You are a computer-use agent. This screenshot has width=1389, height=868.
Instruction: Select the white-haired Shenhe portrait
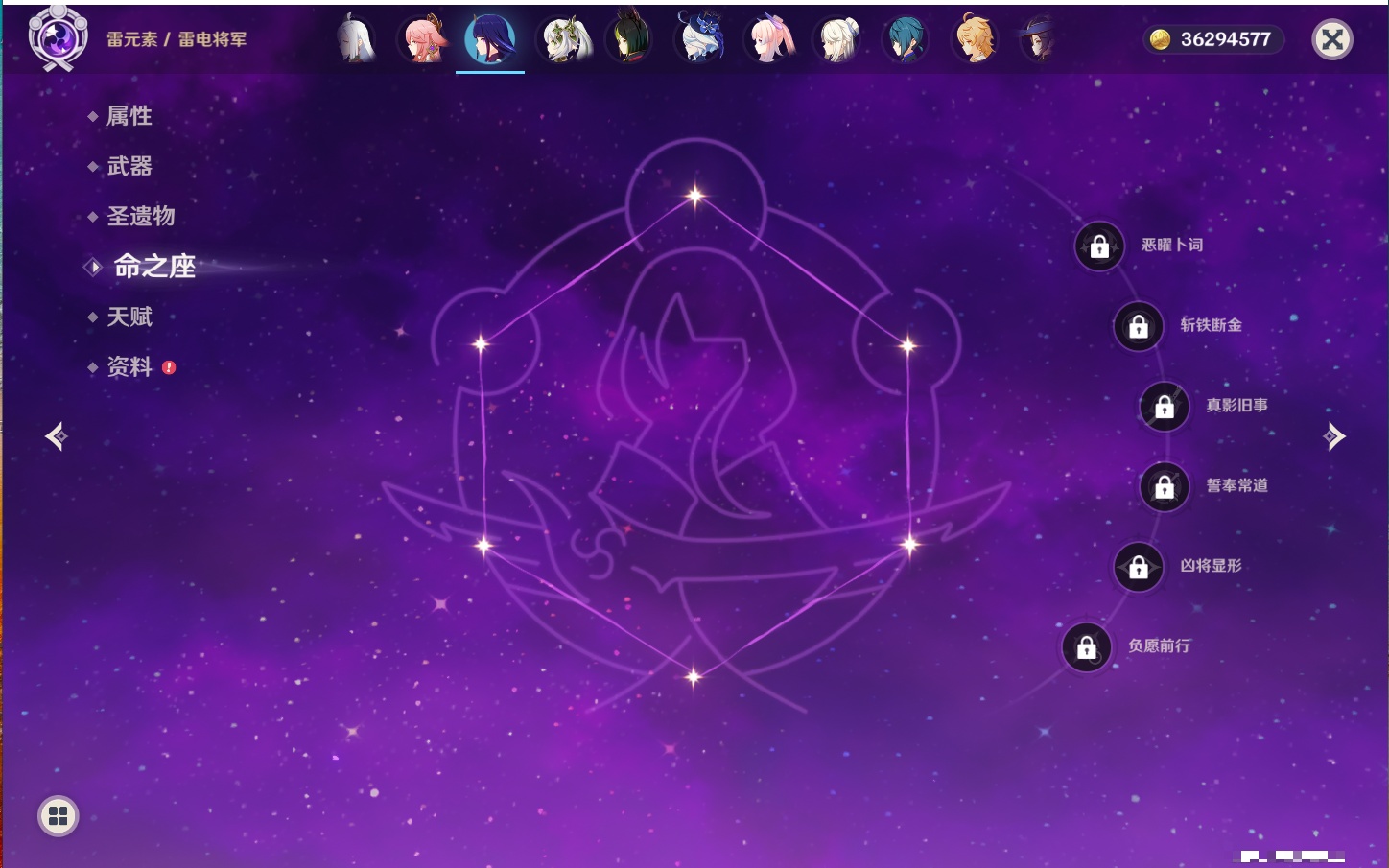pos(356,39)
